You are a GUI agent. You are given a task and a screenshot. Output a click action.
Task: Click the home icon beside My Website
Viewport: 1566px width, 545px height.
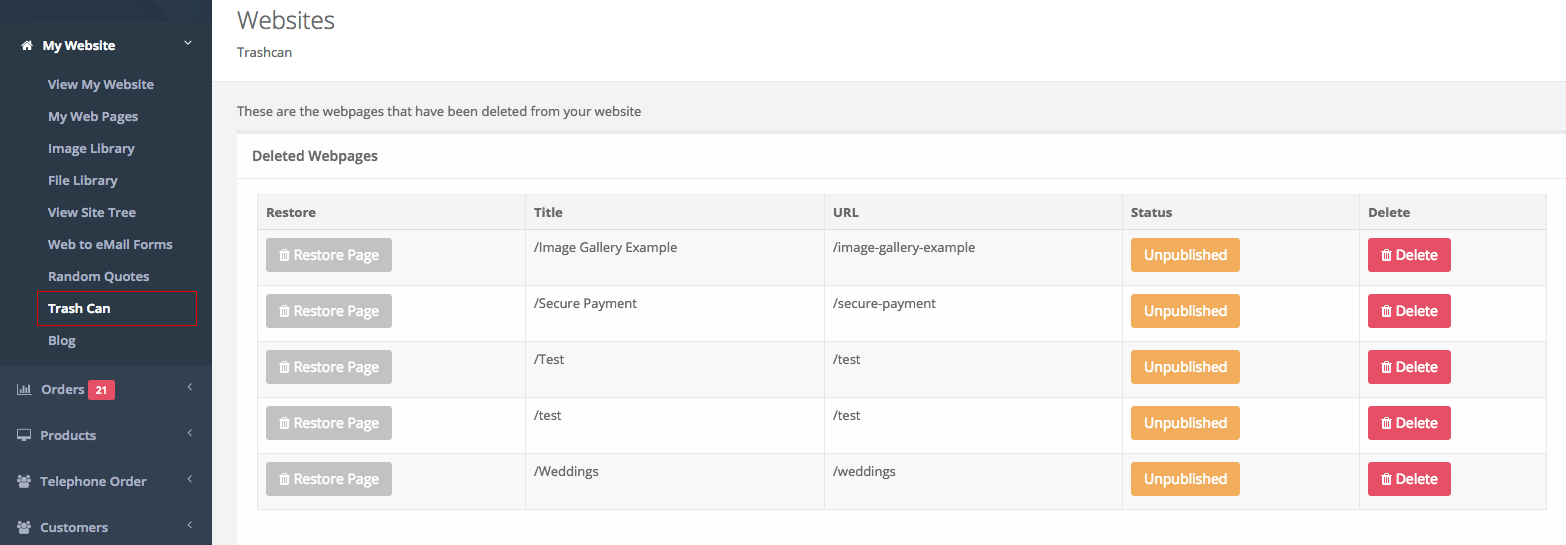(x=27, y=46)
